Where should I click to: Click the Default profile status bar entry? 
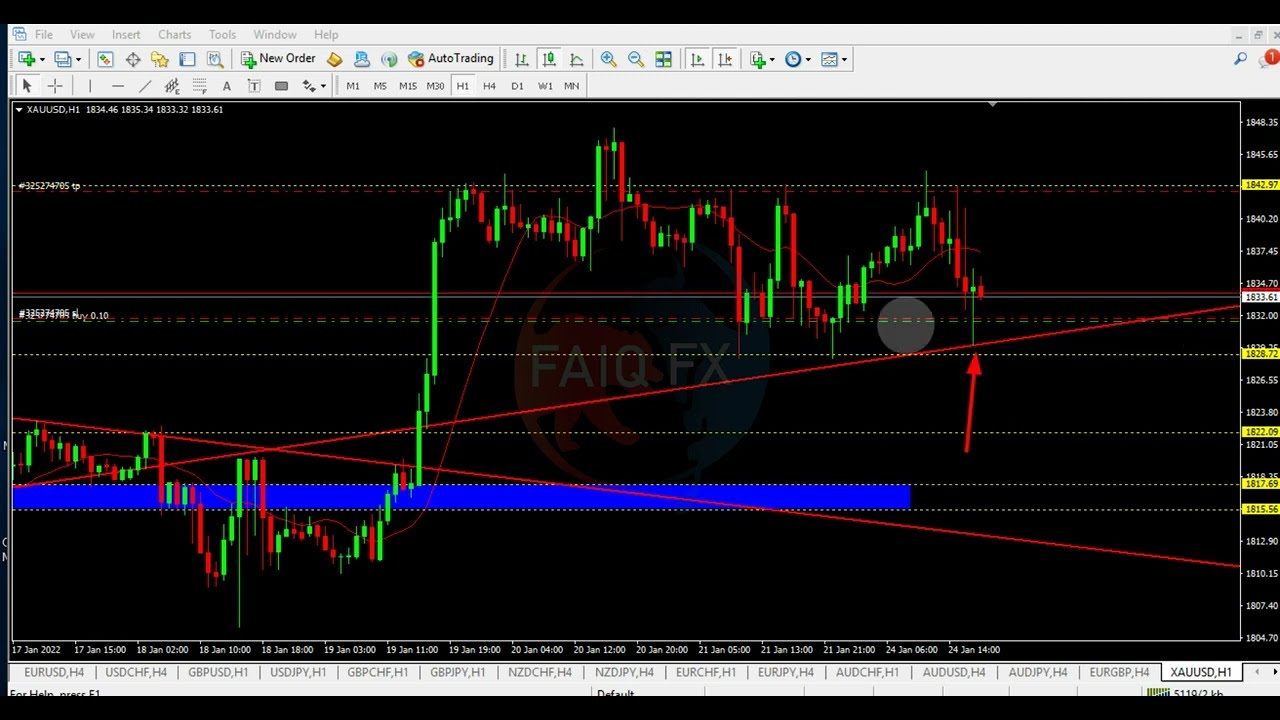click(615, 693)
